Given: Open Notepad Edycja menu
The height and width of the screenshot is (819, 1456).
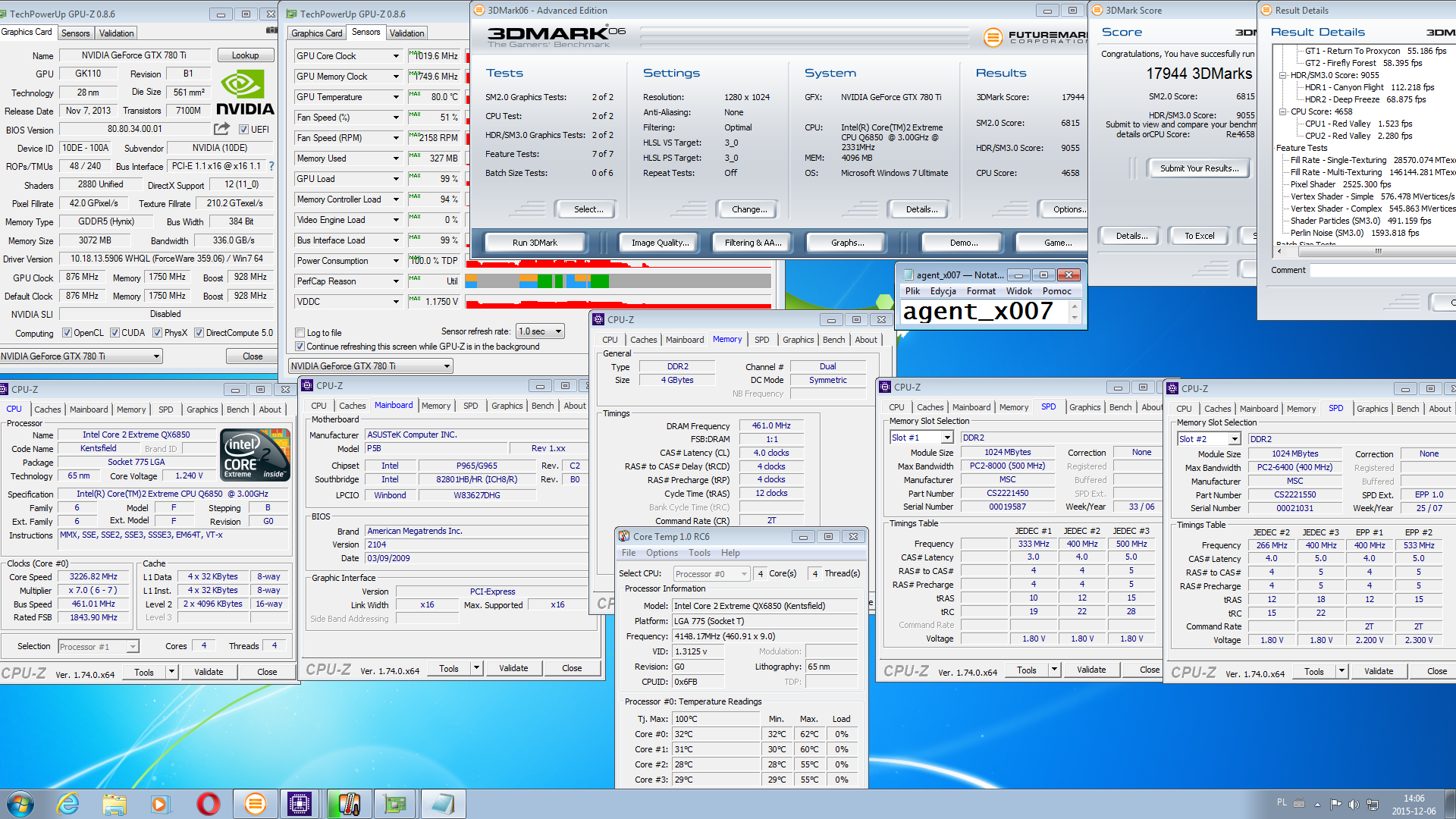Looking at the screenshot, I should click(x=943, y=291).
